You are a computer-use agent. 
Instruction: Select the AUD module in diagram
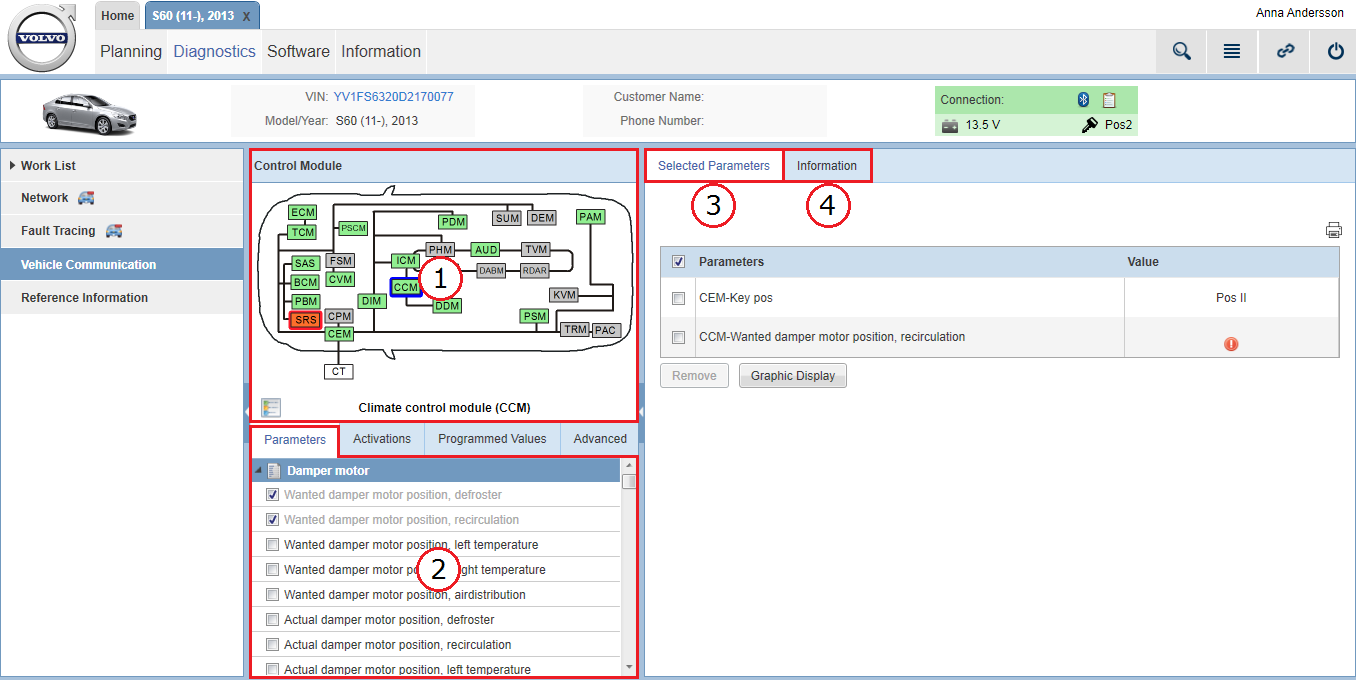click(485, 249)
